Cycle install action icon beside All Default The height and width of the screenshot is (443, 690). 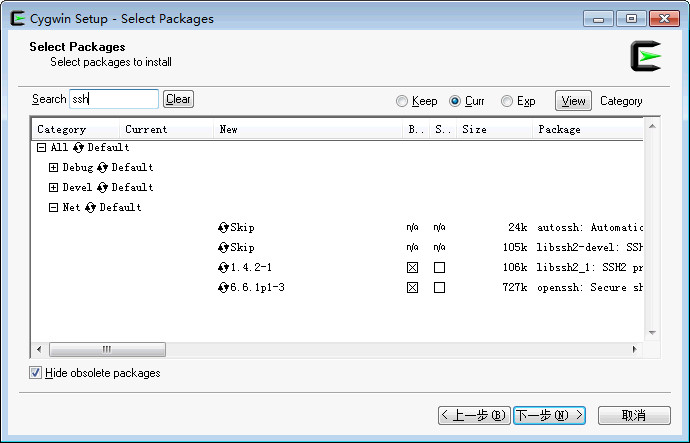pyautogui.click(x=78, y=147)
